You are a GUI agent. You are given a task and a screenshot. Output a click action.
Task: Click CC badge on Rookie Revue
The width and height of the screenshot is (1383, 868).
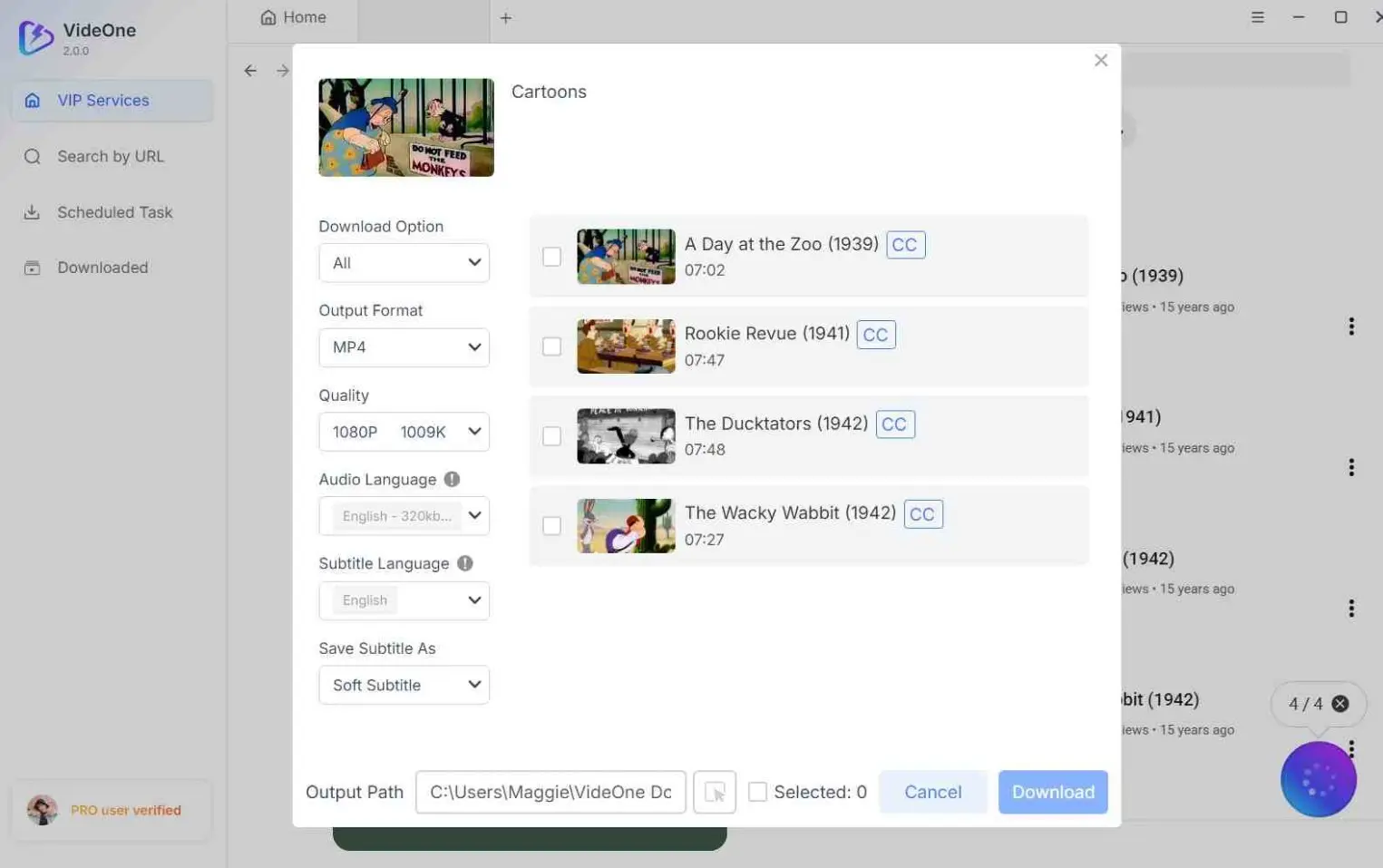(x=876, y=335)
